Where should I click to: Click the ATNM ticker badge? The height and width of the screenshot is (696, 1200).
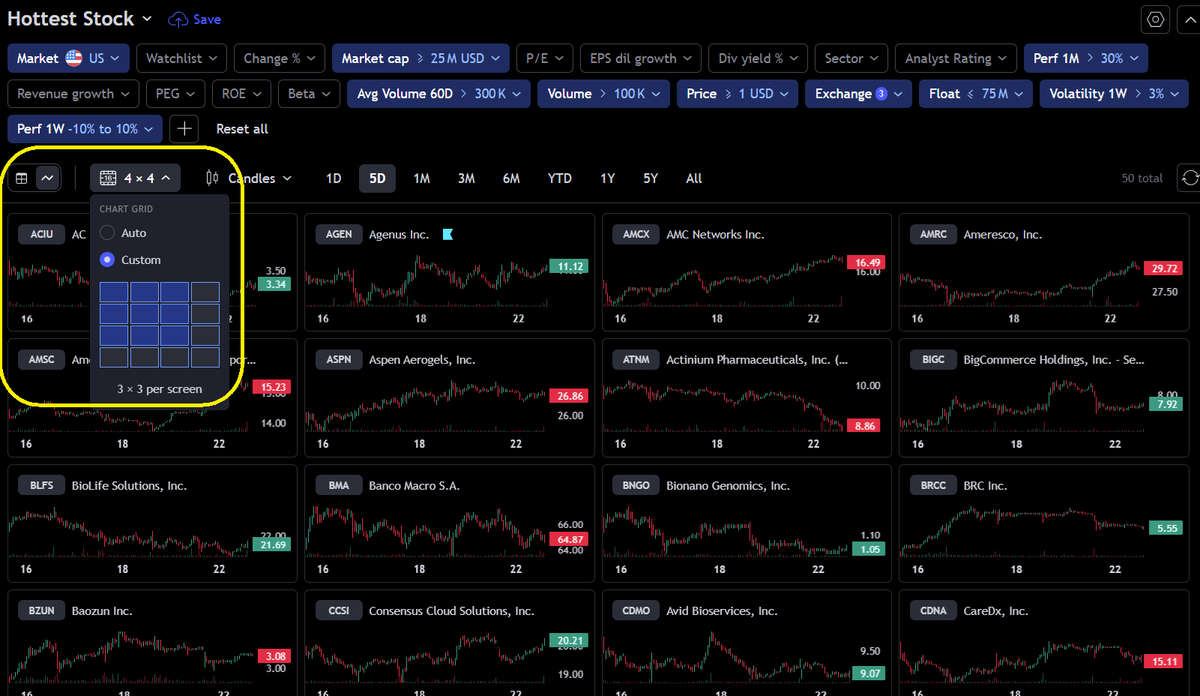click(x=636, y=360)
